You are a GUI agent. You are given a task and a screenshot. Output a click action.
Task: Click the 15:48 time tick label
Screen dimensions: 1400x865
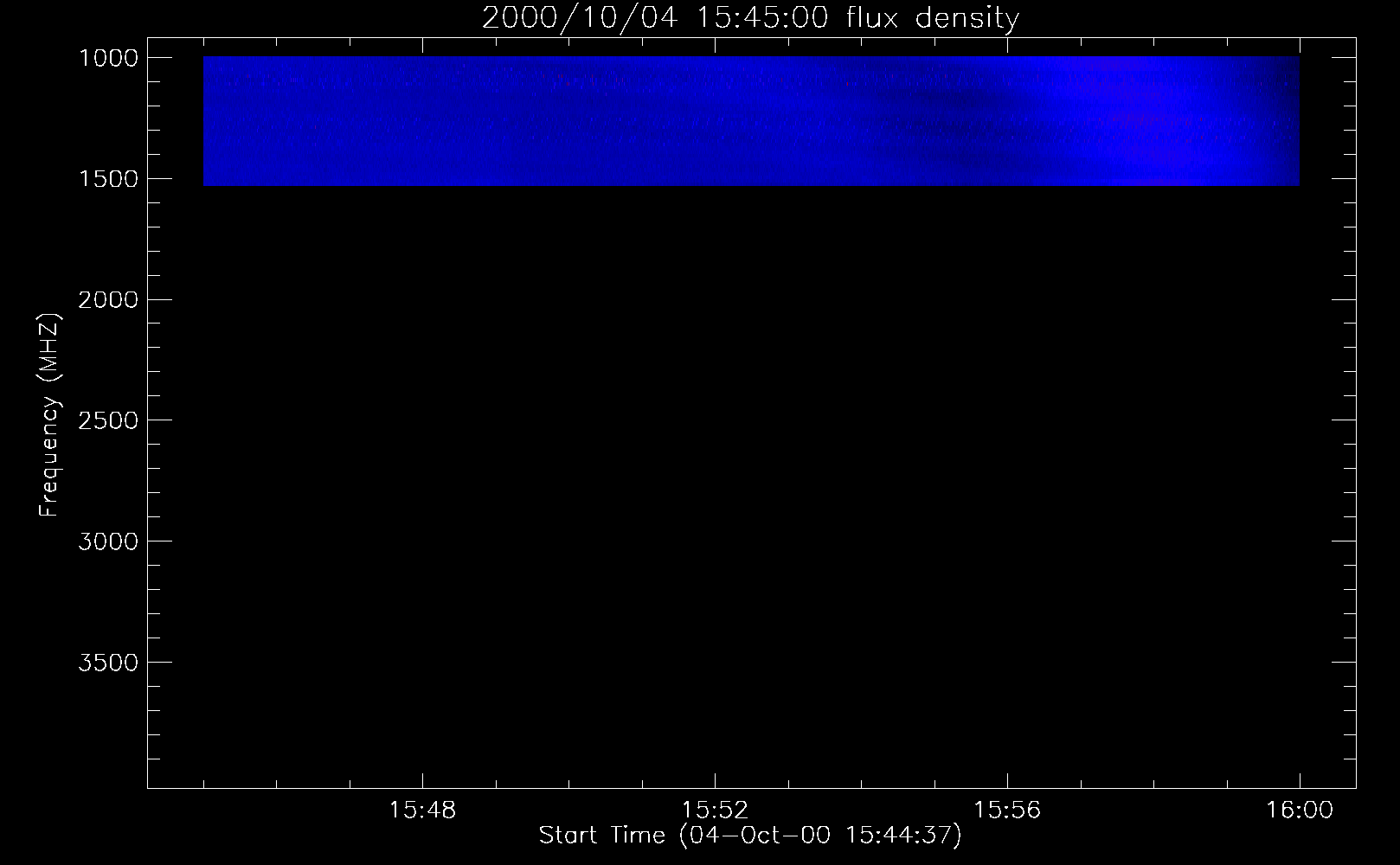tap(422, 811)
